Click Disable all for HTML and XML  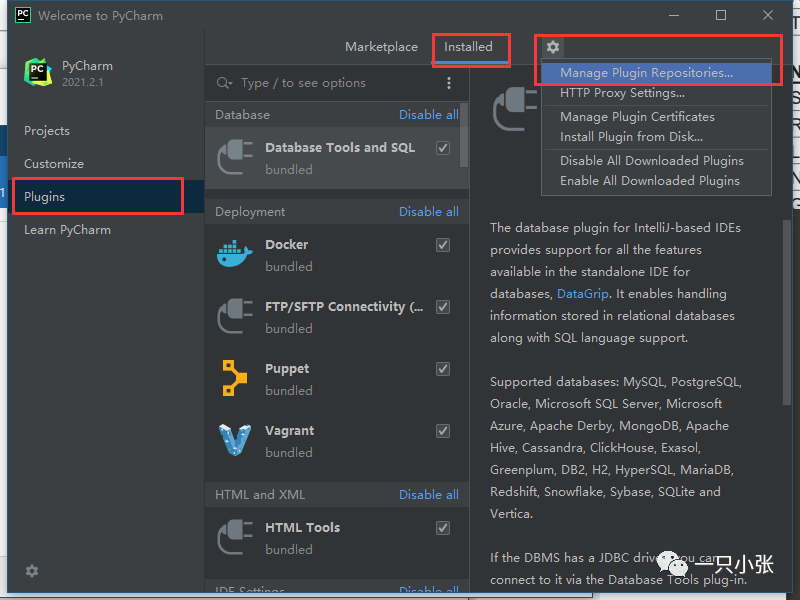click(x=429, y=495)
